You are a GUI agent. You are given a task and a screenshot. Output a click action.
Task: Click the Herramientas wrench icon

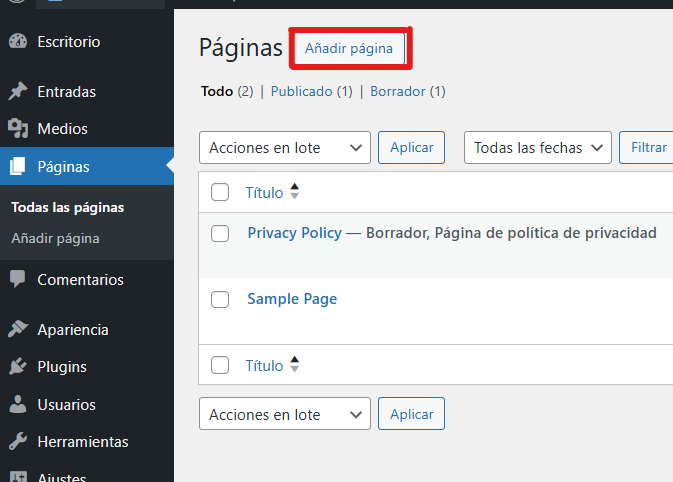(17, 442)
